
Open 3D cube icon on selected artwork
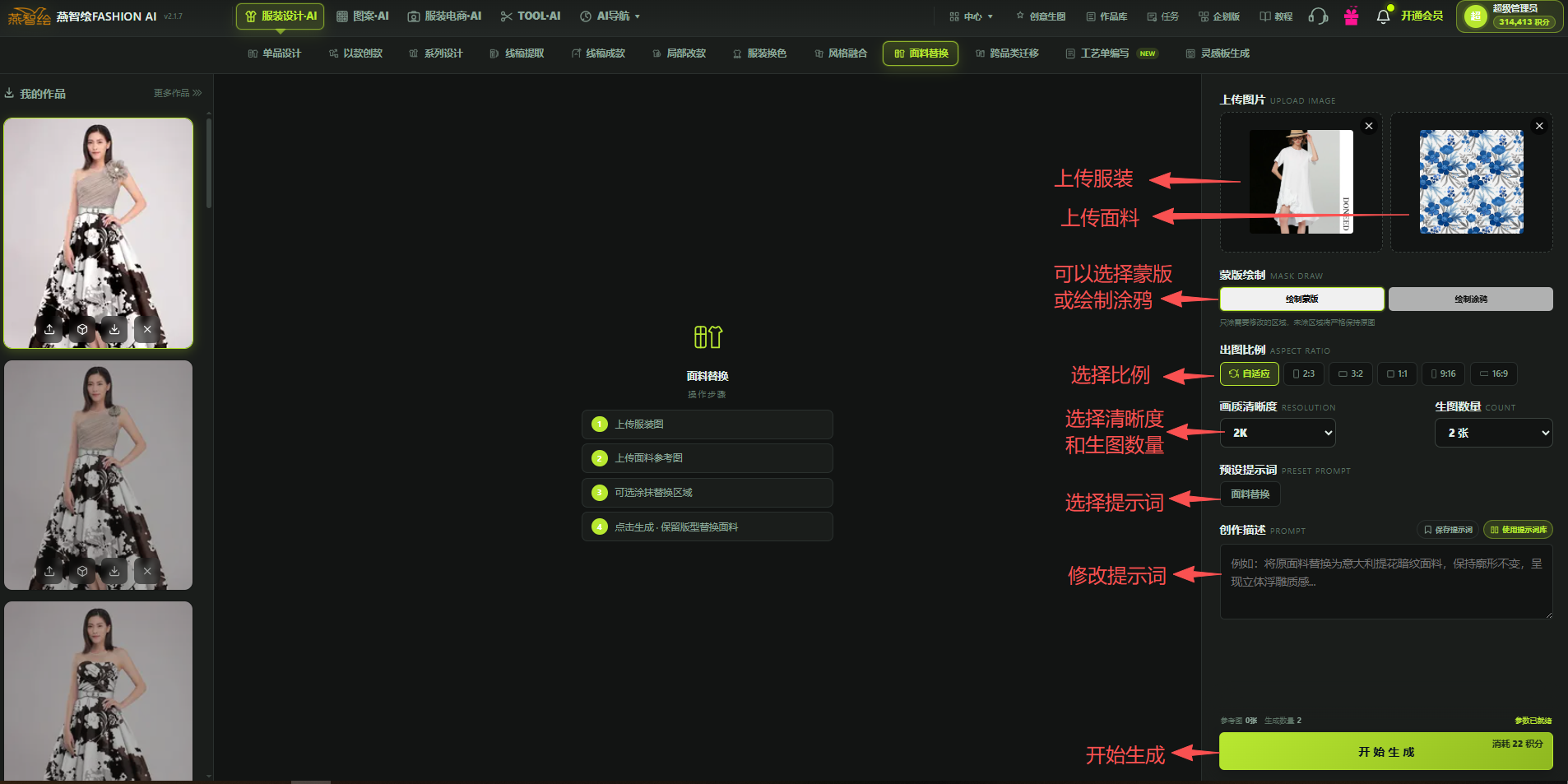(x=82, y=329)
